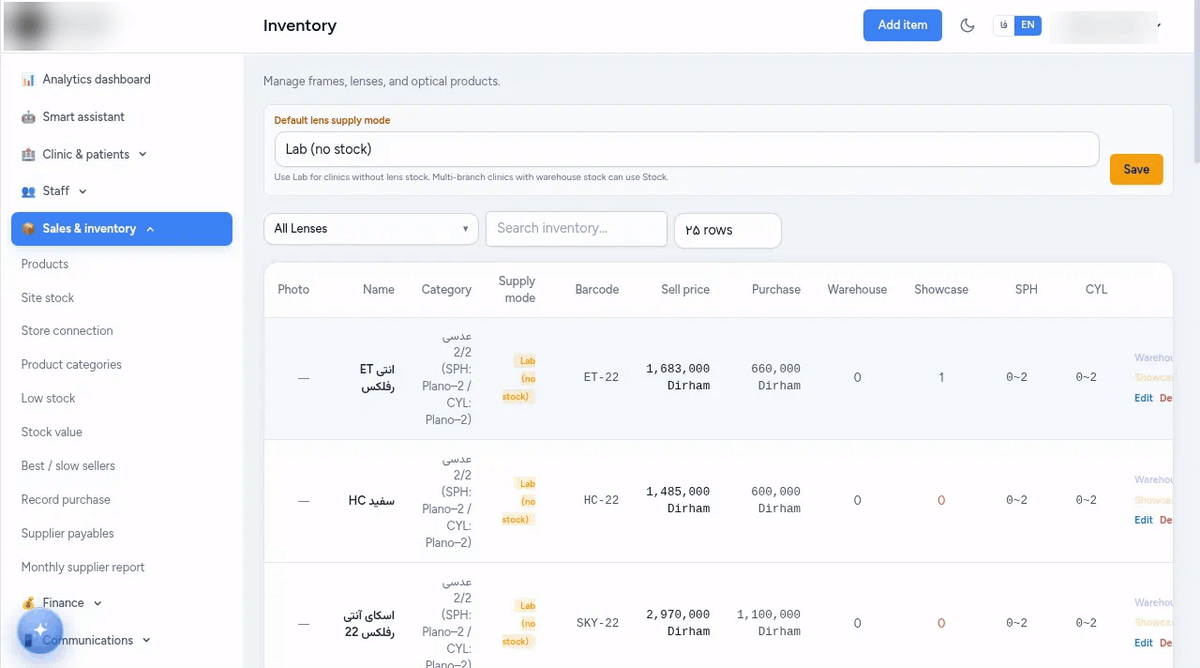1200x668 pixels.
Task: Toggle dark mode with the moon icon
Action: 967,25
